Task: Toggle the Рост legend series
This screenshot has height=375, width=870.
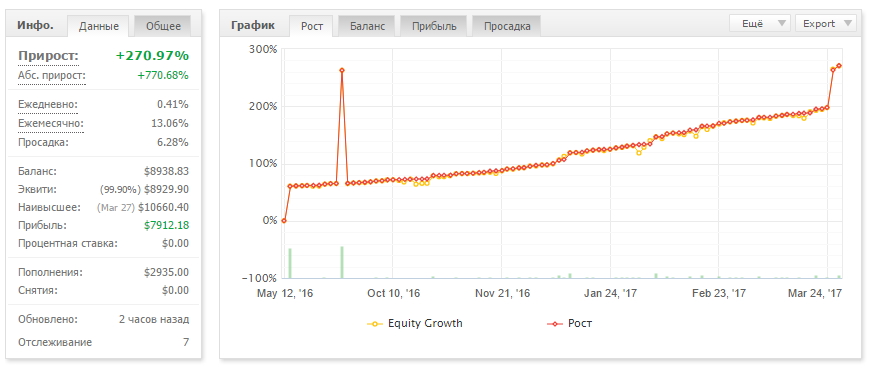Action: (570, 323)
